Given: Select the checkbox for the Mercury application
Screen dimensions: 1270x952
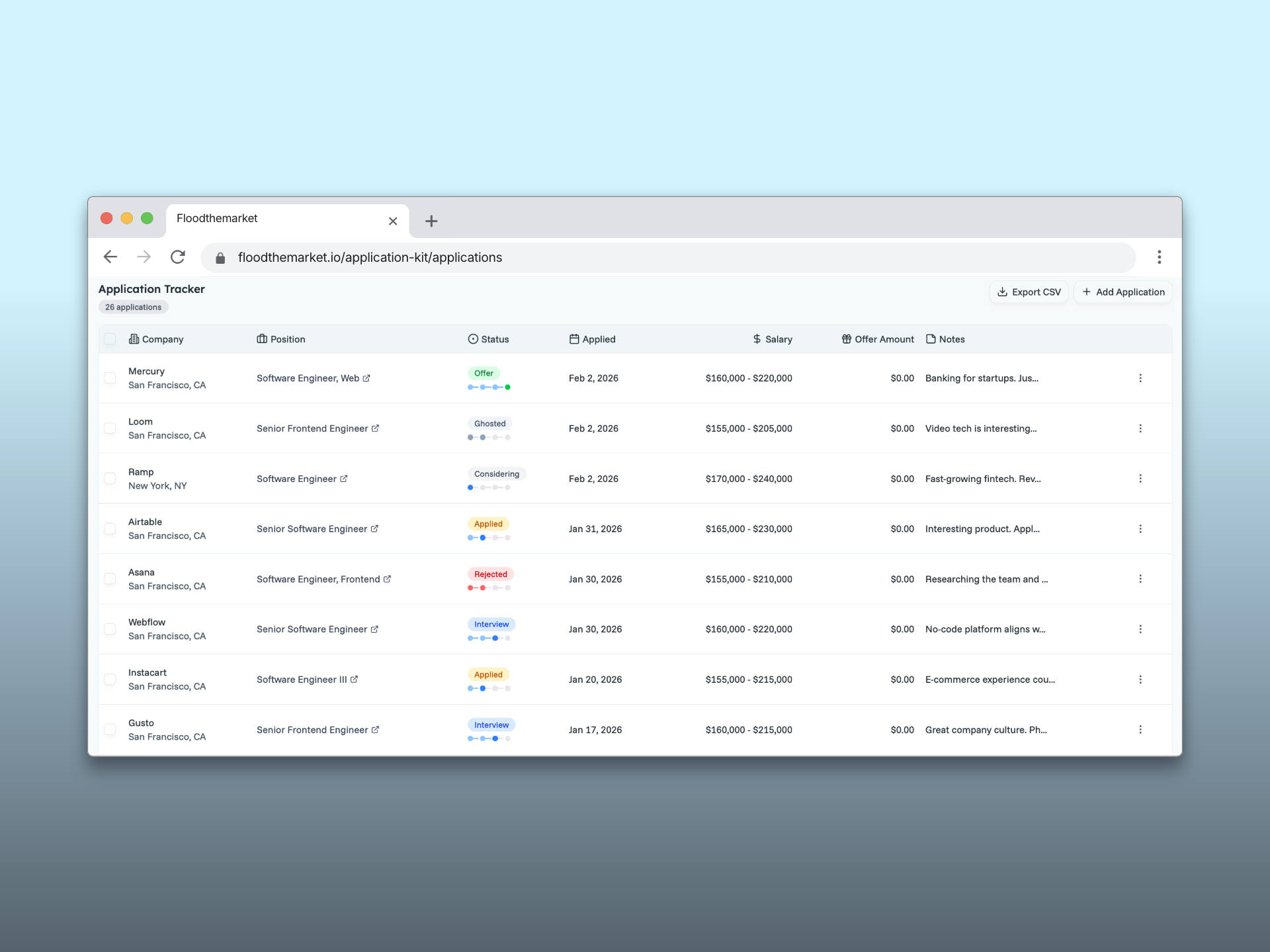Looking at the screenshot, I should coord(110,378).
